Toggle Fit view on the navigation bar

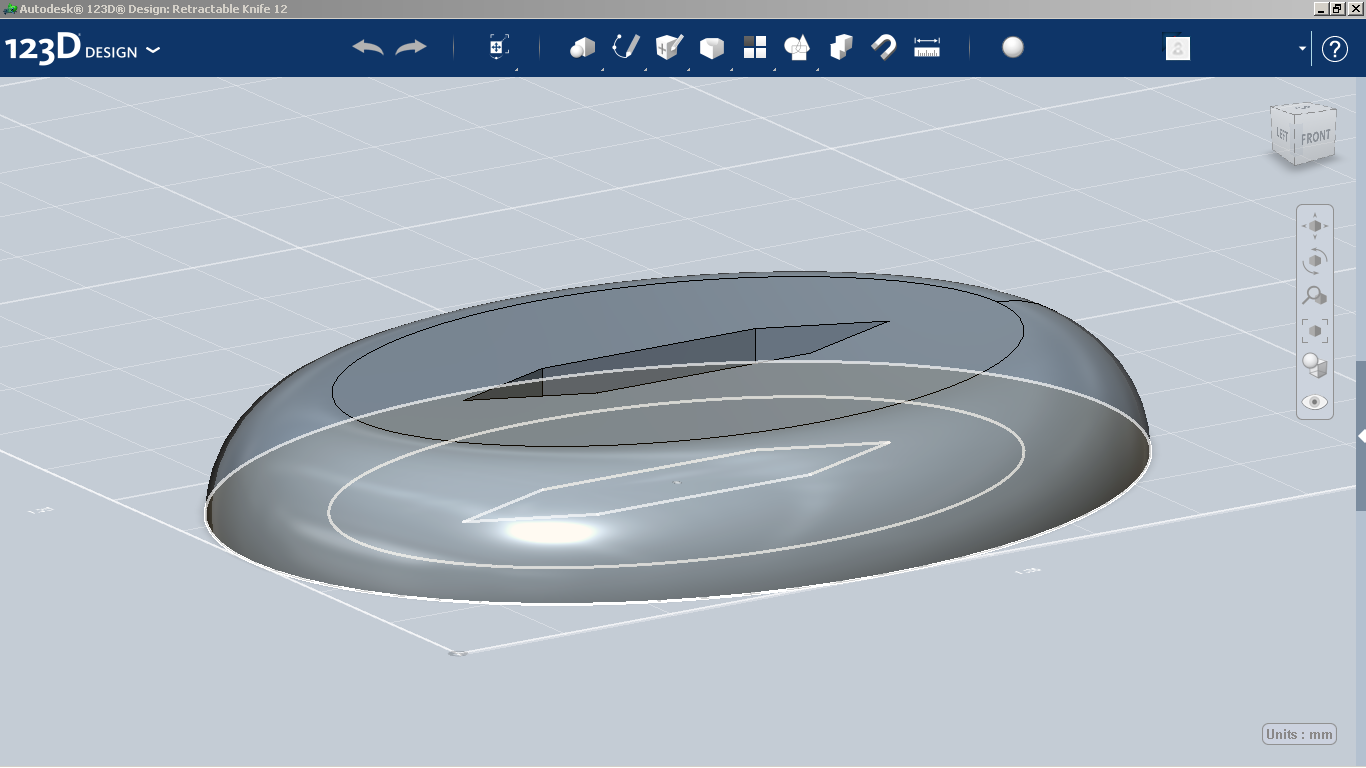click(x=1314, y=327)
